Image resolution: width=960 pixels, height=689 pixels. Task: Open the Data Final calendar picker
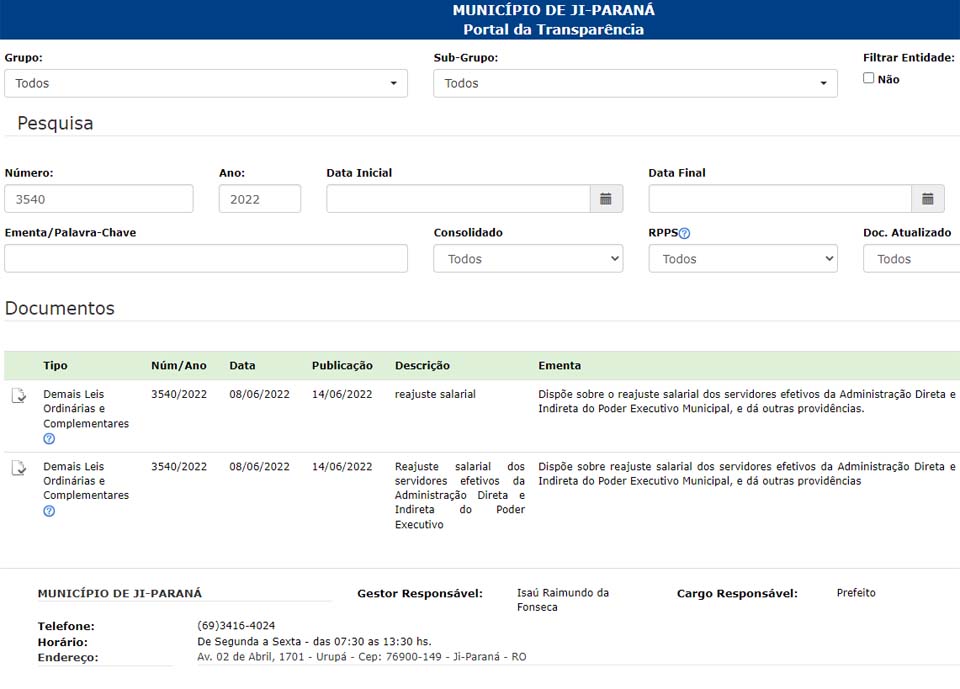point(927,199)
